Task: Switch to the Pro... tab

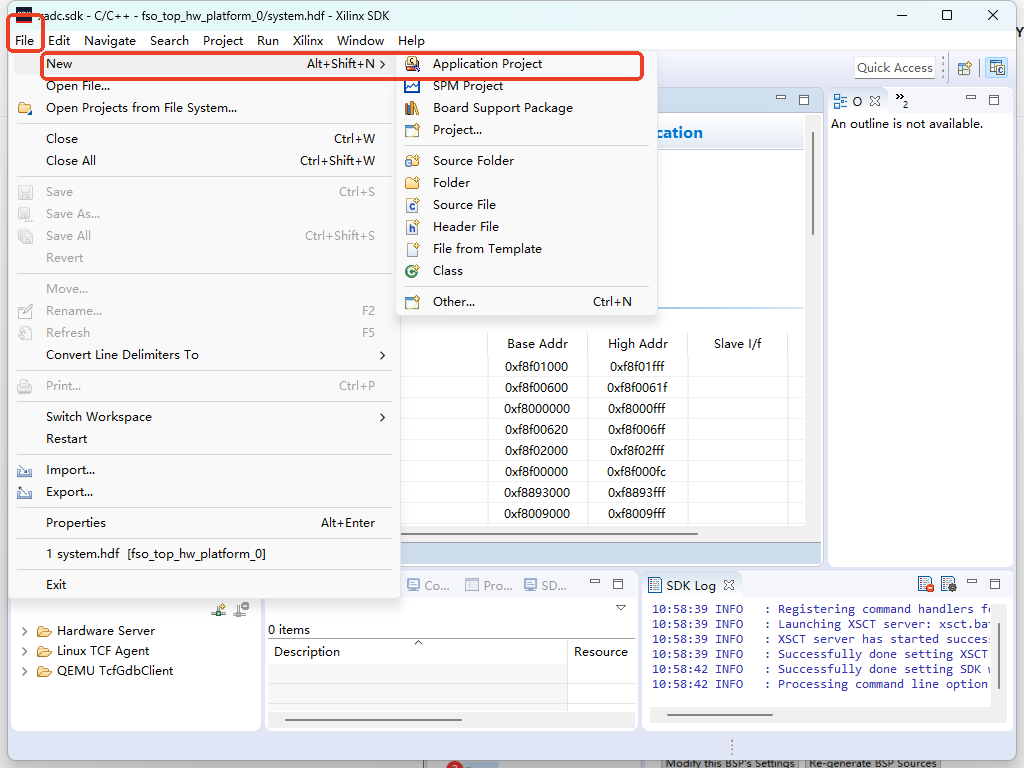Action: (488, 586)
